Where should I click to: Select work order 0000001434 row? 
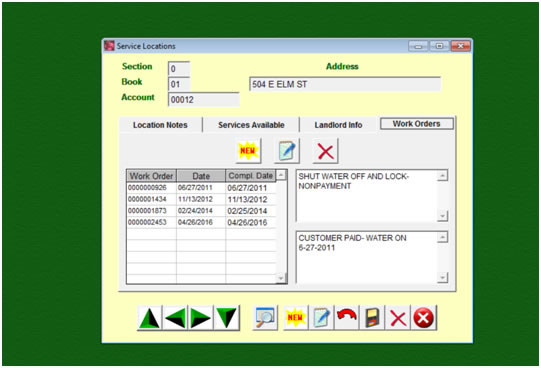click(201, 199)
